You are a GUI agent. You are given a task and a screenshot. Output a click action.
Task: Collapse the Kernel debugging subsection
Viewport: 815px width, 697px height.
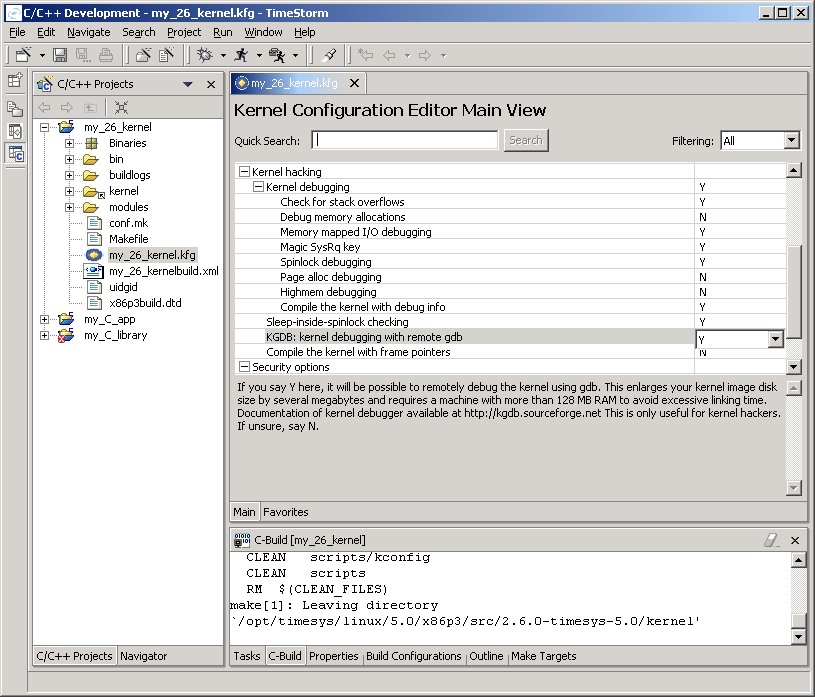click(x=258, y=187)
